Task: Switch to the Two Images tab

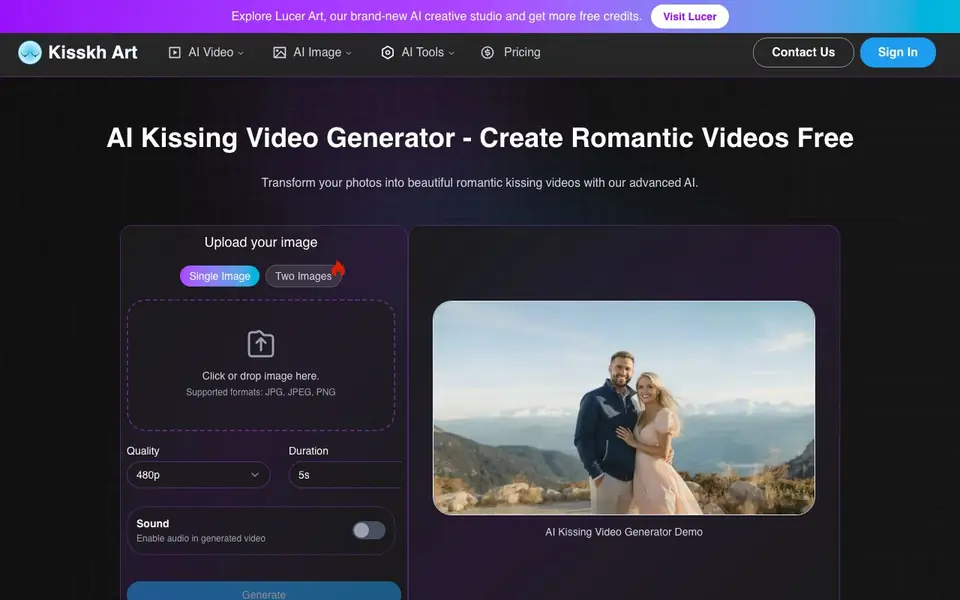Action: click(x=303, y=276)
